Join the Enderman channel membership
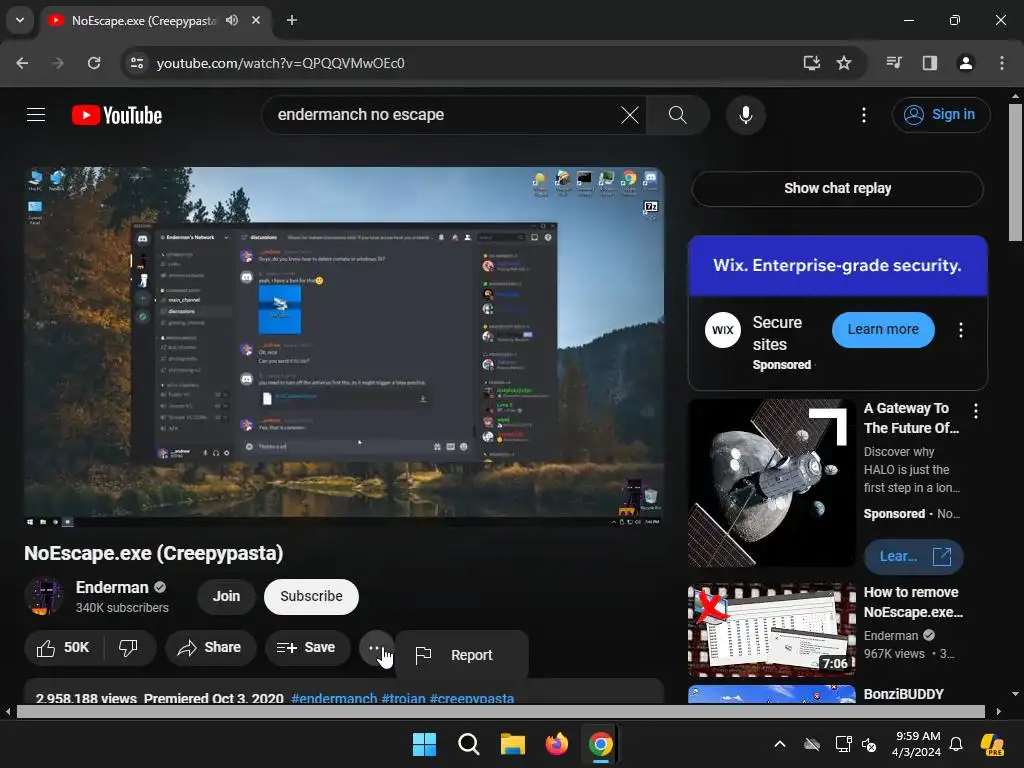Image resolution: width=1024 pixels, height=768 pixels. coord(226,596)
